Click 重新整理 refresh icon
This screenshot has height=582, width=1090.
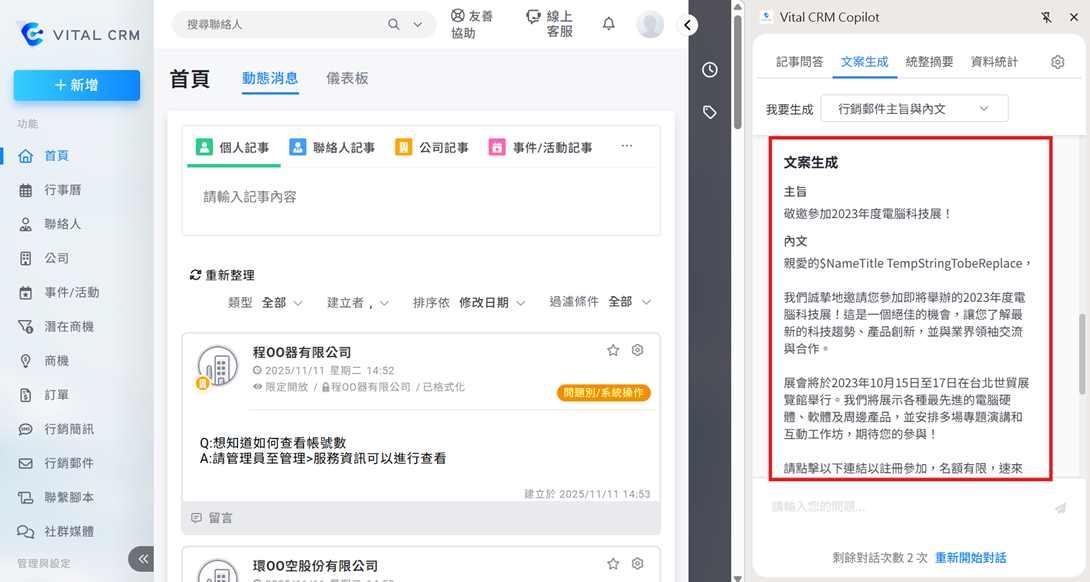pos(196,275)
